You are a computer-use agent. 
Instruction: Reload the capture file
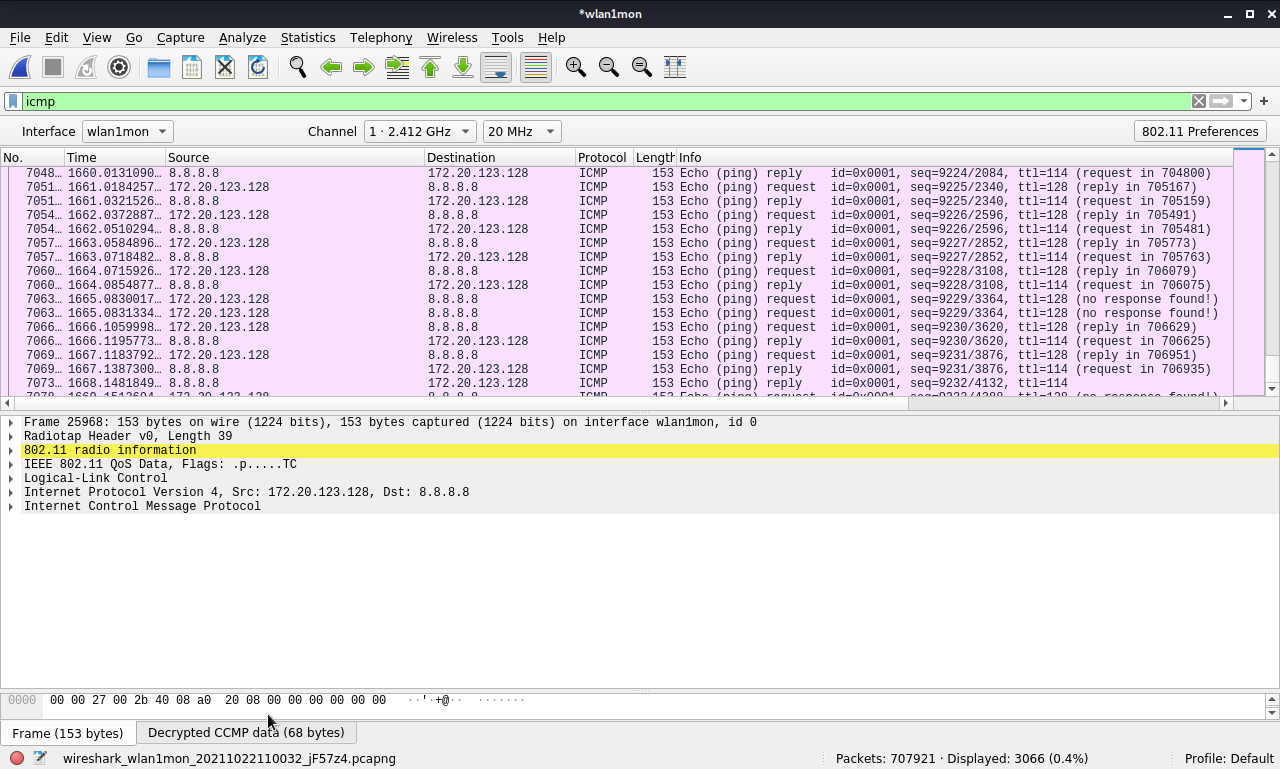[x=258, y=67]
